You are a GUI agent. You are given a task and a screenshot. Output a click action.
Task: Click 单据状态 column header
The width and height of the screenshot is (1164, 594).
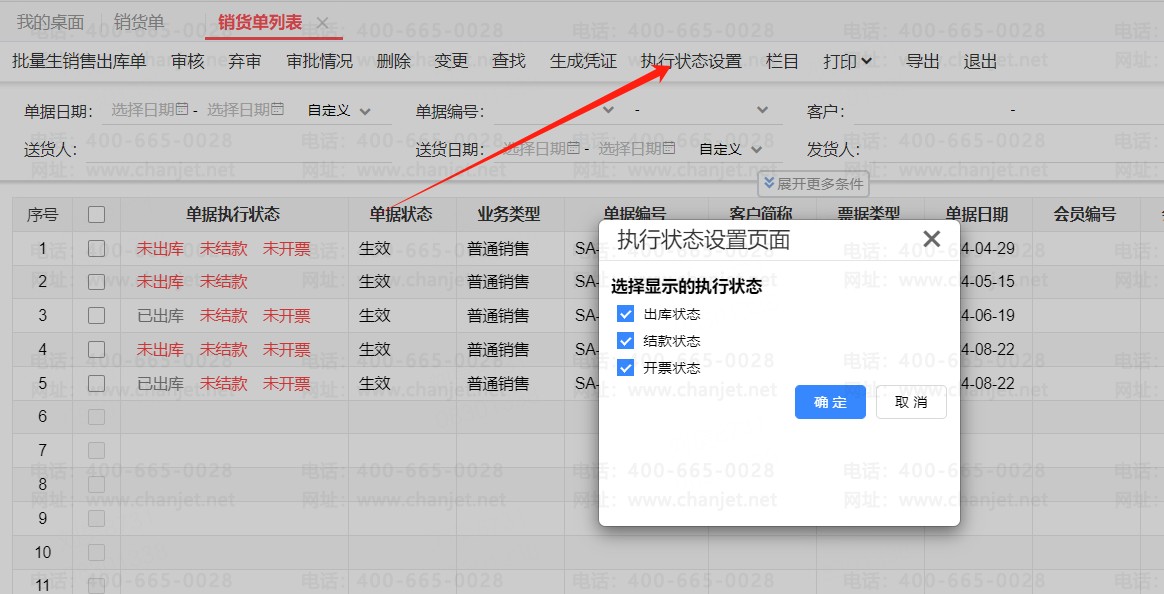point(401,215)
